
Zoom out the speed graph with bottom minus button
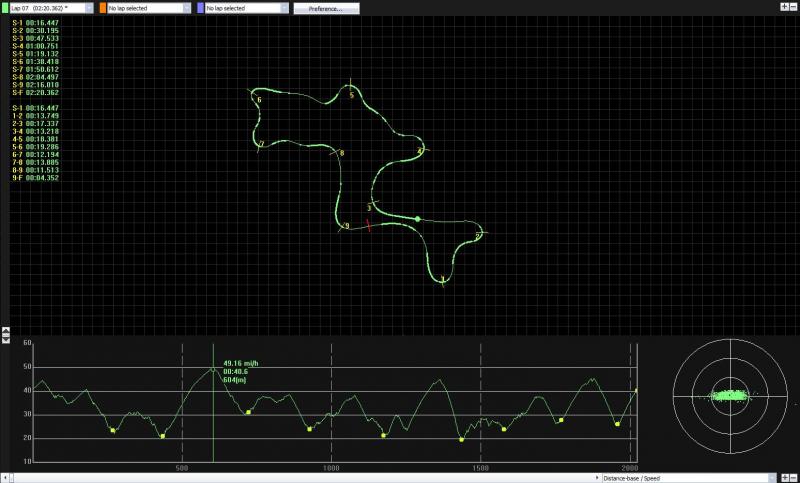[793, 478]
